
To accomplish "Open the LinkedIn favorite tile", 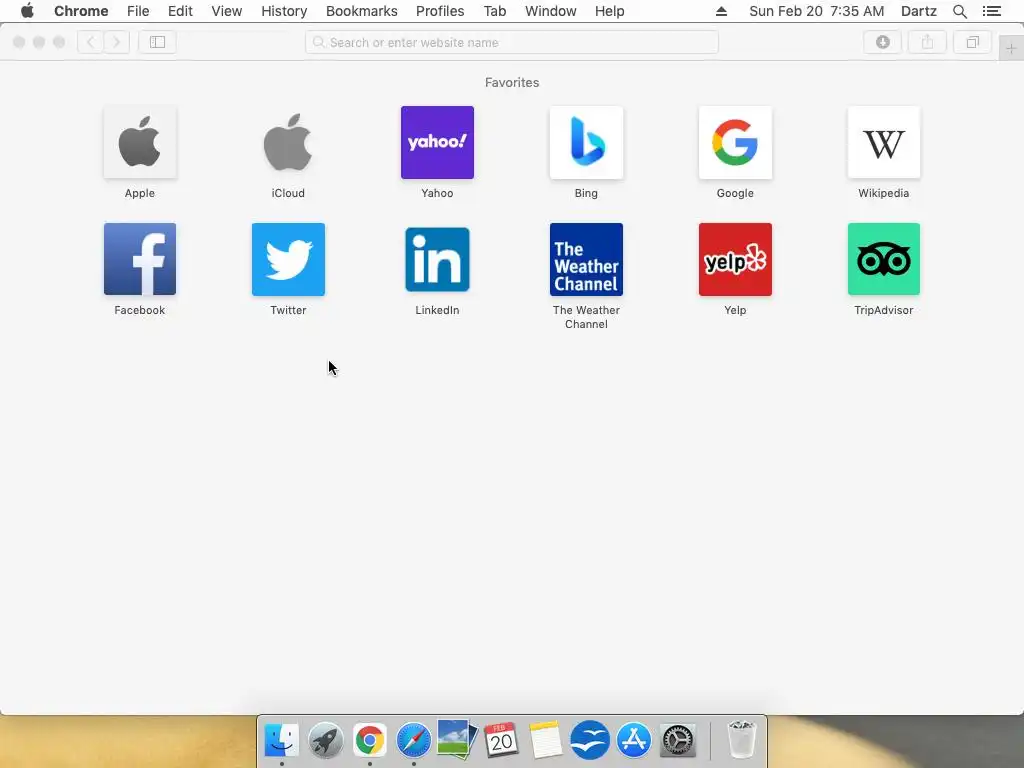I will point(437,259).
